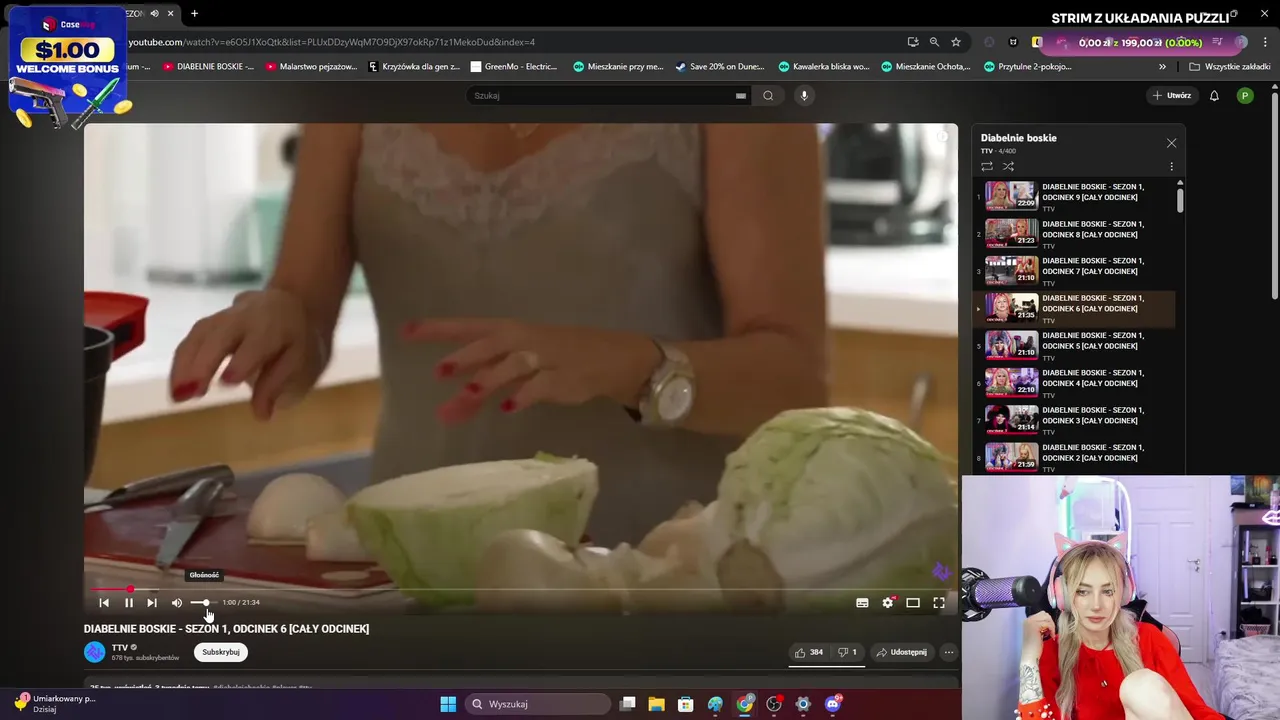This screenshot has height=720, width=1280.
Task: Play Sezon 1, Odcinek 2 from playlist
Action: (x=1075, y=456)
